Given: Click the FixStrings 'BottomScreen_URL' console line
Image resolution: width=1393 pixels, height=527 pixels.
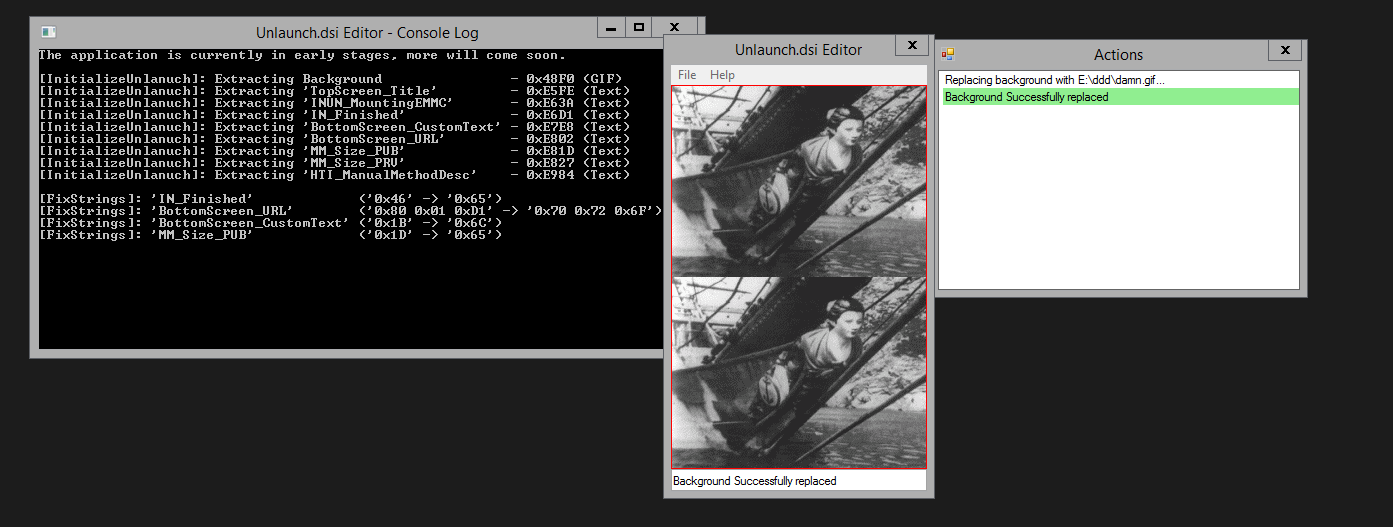Looking at the screenshot, I should pos(351,211).
